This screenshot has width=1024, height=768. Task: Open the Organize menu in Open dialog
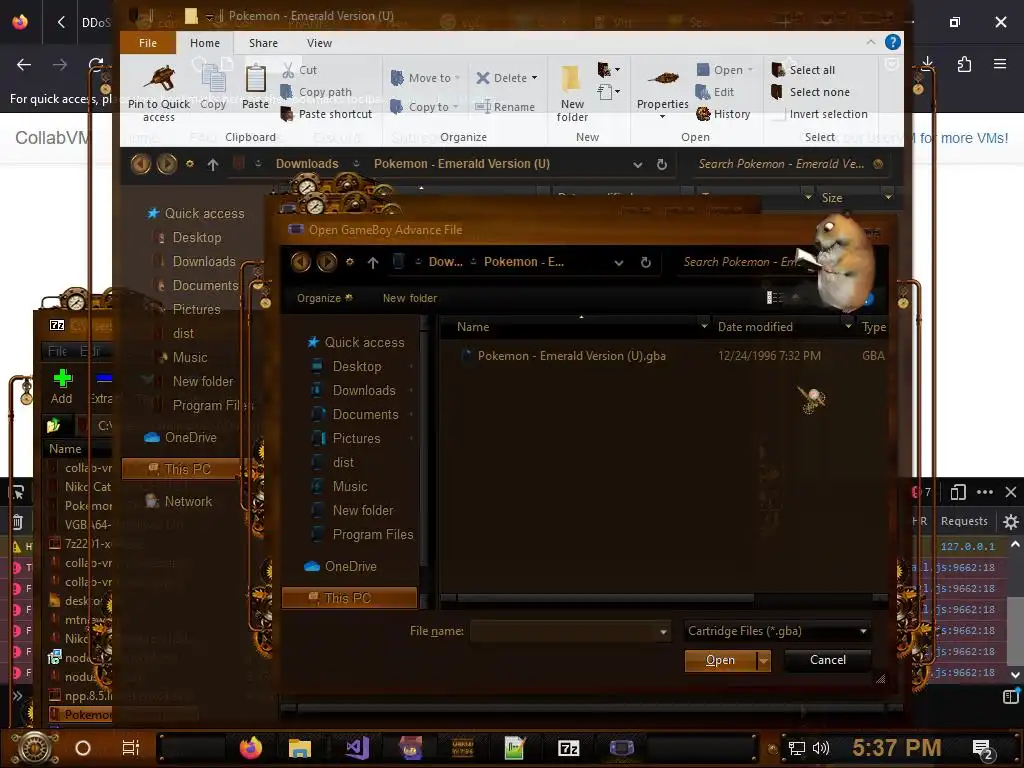click(325, 298)
